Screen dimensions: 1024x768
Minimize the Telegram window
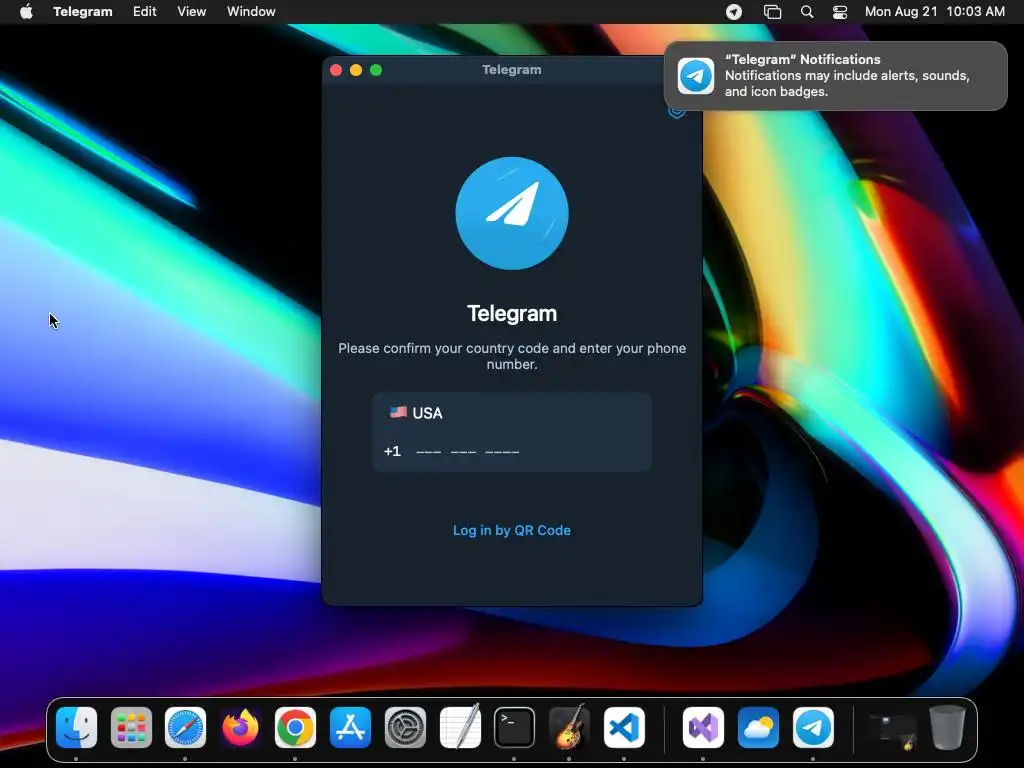click(x=356, y=70)
